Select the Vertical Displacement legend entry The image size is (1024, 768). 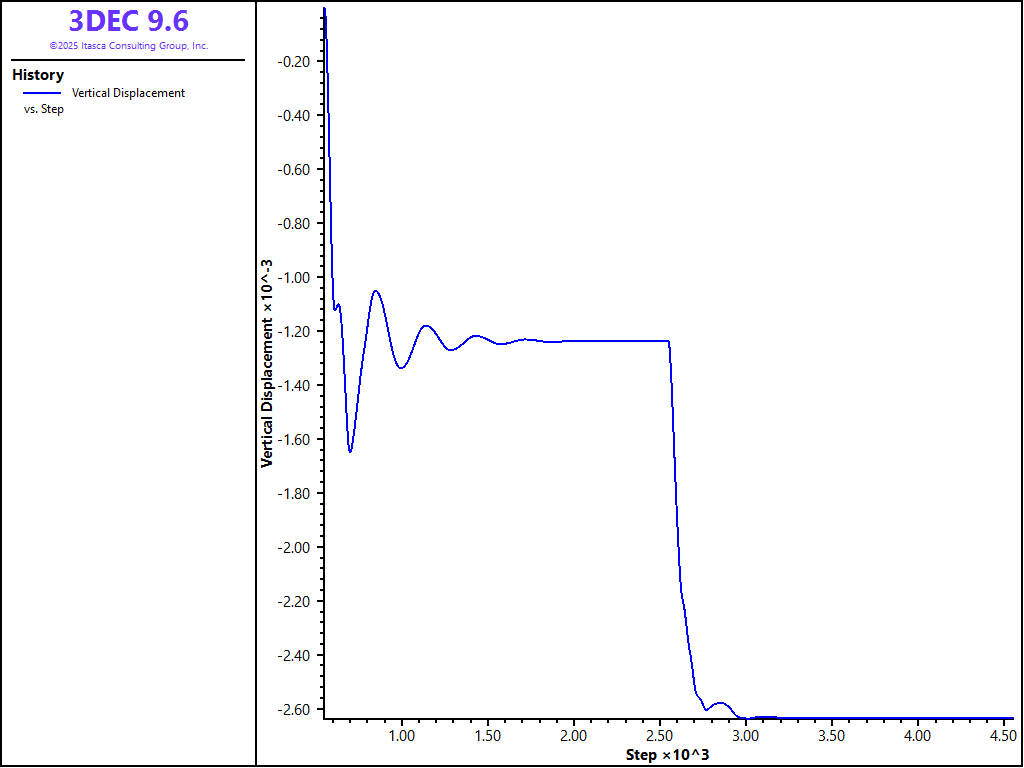pyautogui.click(x=128, y=93)
